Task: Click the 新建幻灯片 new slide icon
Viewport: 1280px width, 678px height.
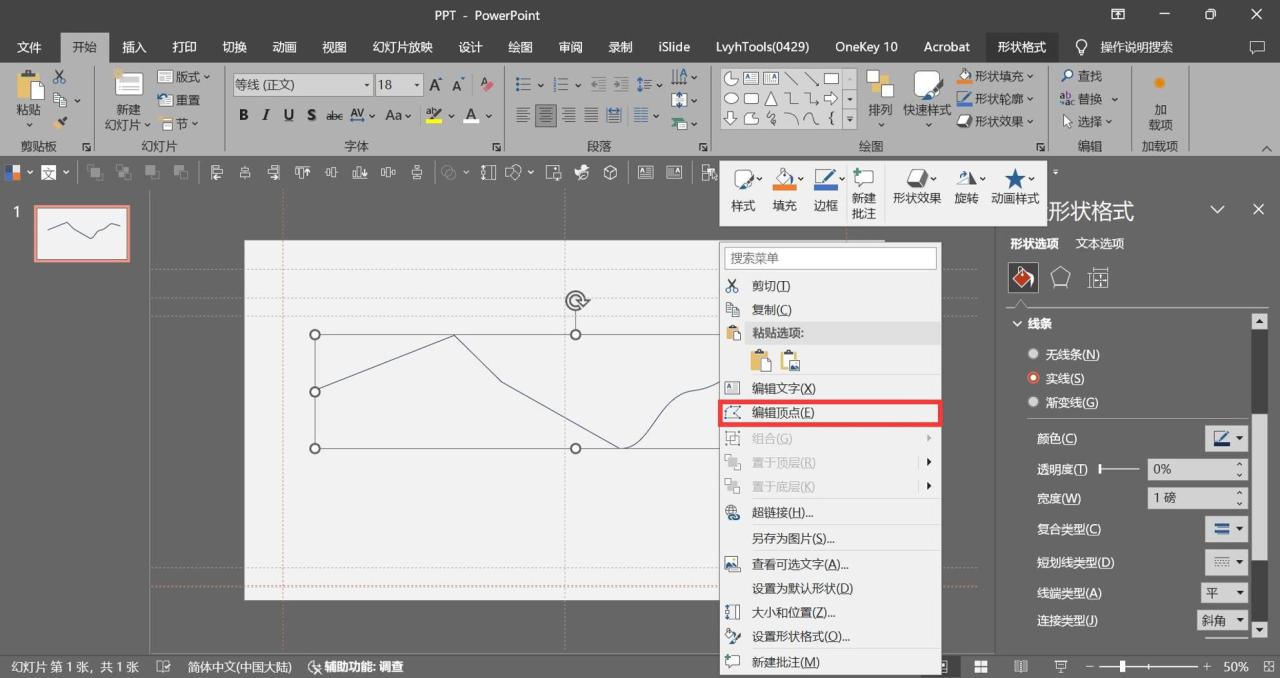Action: tap(128, 88)
